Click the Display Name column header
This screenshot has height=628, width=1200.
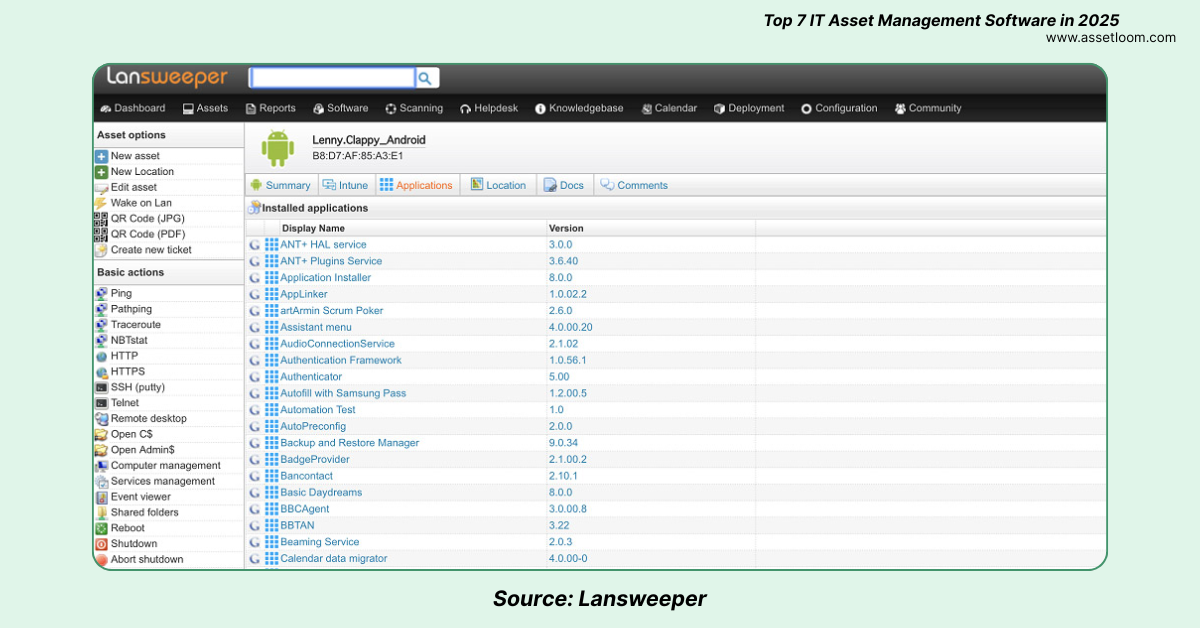pos(313,228)
